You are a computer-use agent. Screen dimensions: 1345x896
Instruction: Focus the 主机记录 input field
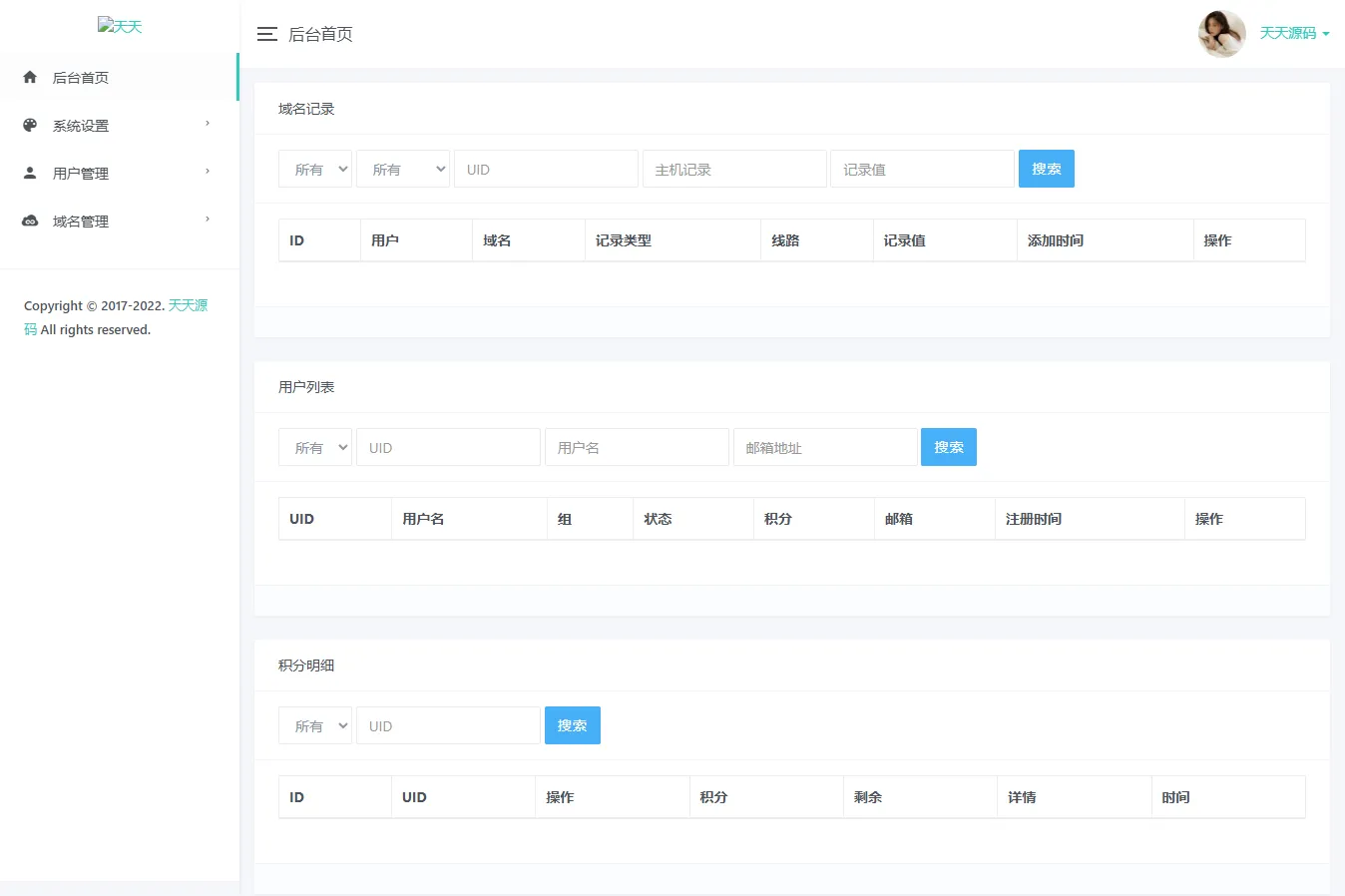(734, 169)
